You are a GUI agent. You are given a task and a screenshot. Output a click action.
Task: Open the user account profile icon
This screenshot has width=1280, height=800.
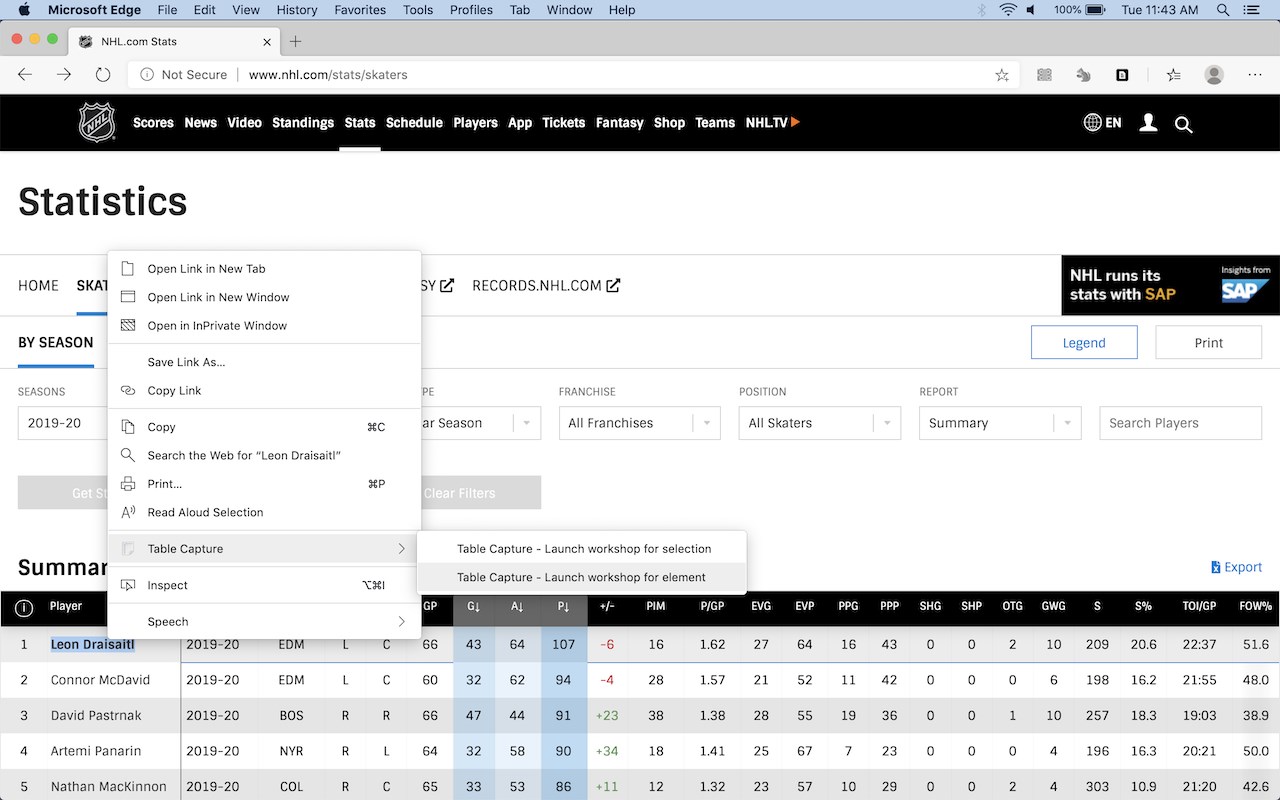pyautogui.click(x=1148, y=123)
